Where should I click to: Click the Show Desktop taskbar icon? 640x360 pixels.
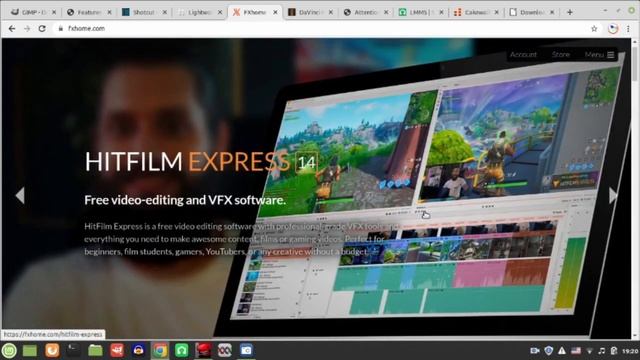(30, 351)
